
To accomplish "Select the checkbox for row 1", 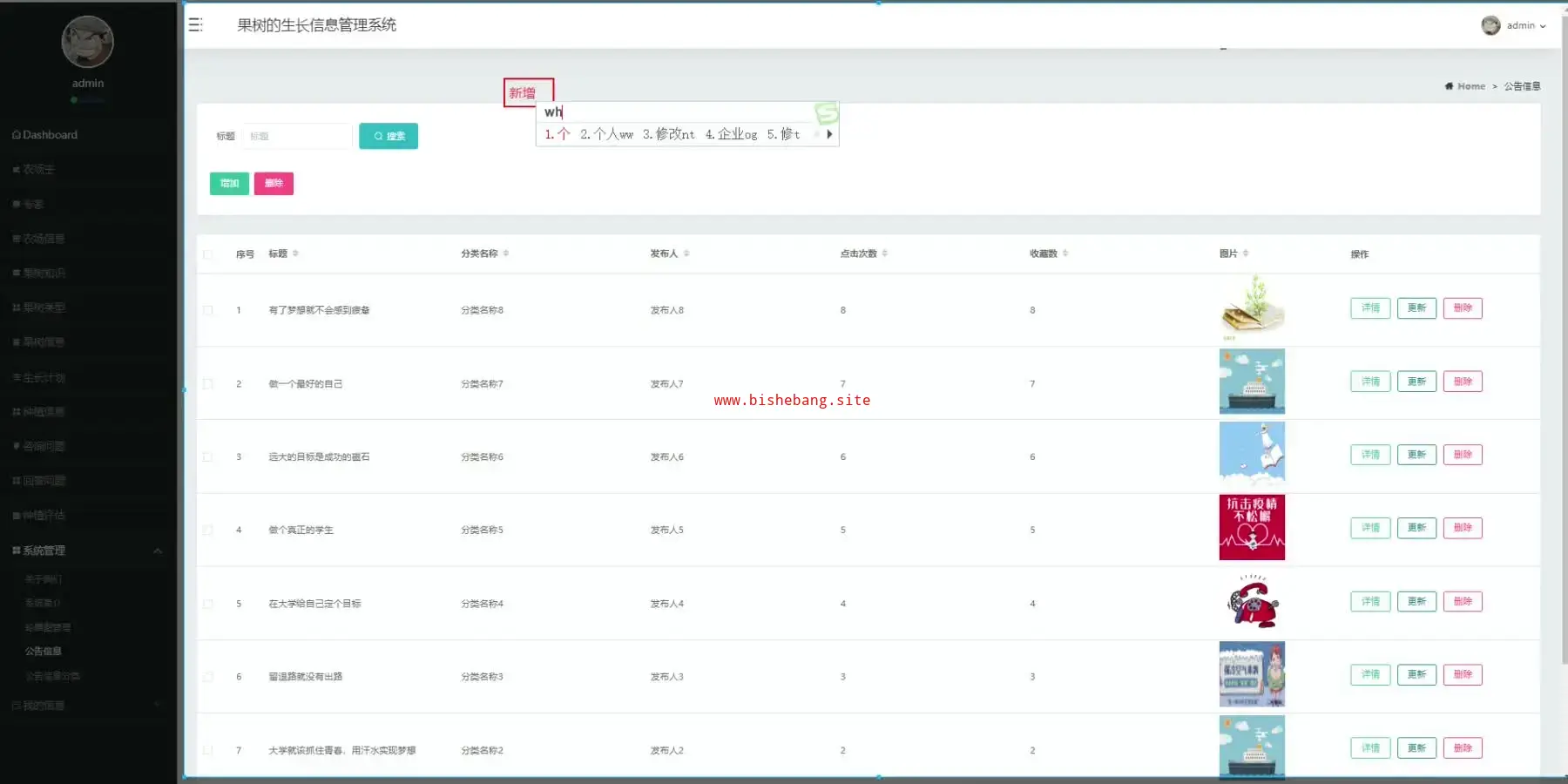I will [x=208, y=310].
